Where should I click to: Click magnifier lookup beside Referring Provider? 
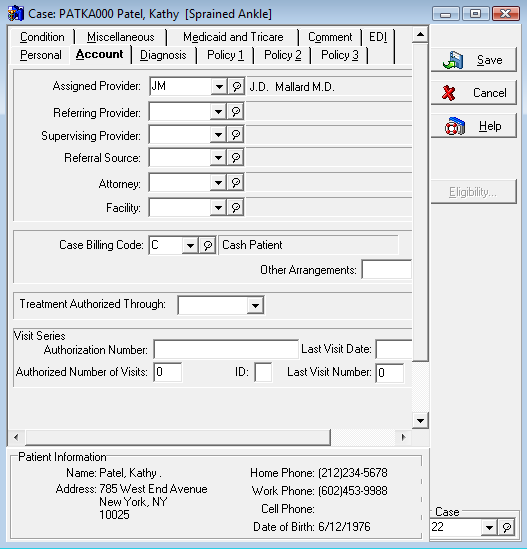[236, 112]
